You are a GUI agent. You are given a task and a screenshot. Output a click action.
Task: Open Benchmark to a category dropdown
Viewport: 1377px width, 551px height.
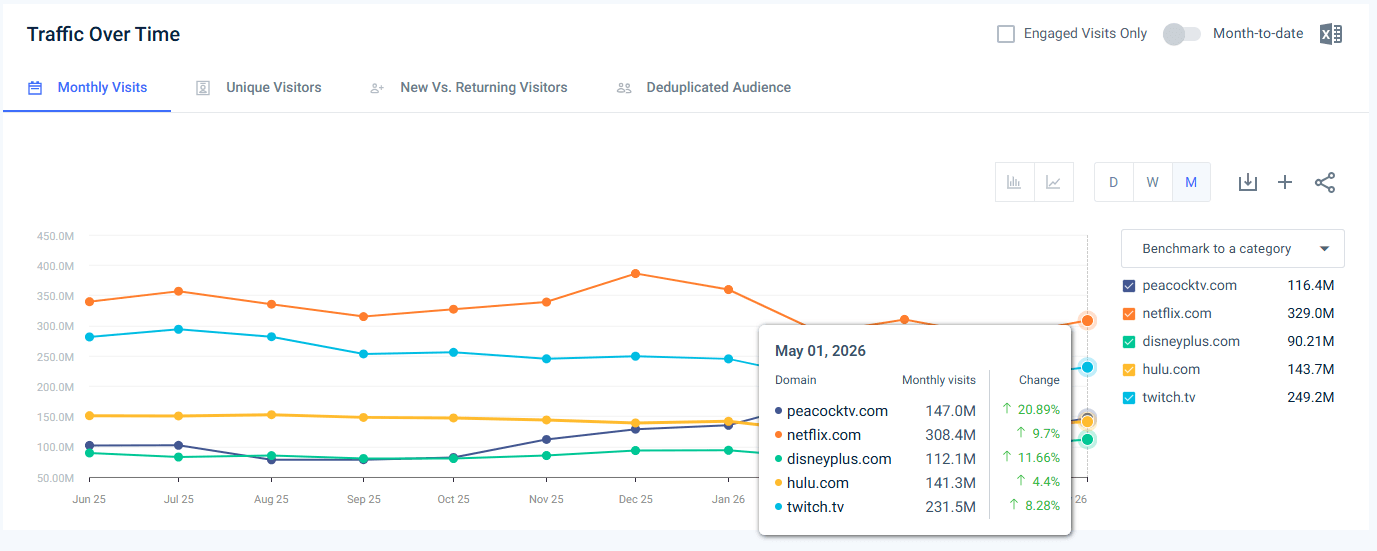tap(1233, 249)
